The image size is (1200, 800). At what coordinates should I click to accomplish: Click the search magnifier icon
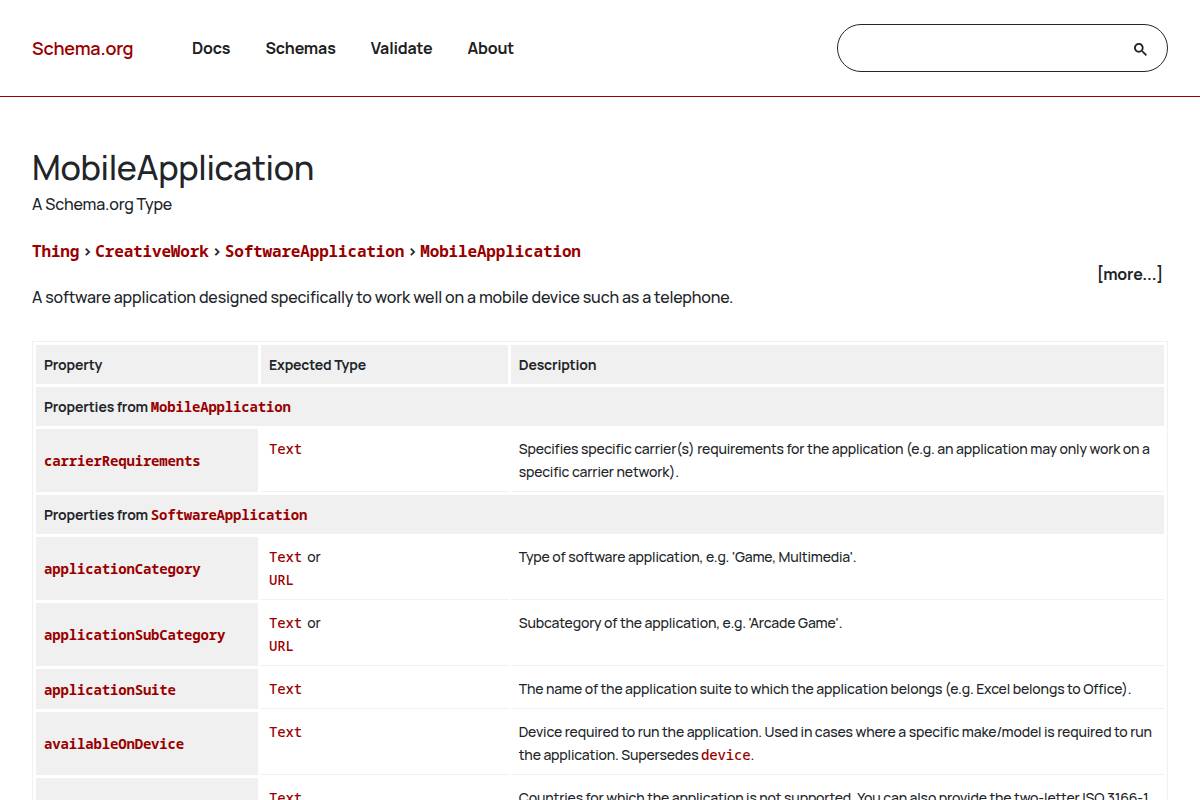pos(1139,47)
